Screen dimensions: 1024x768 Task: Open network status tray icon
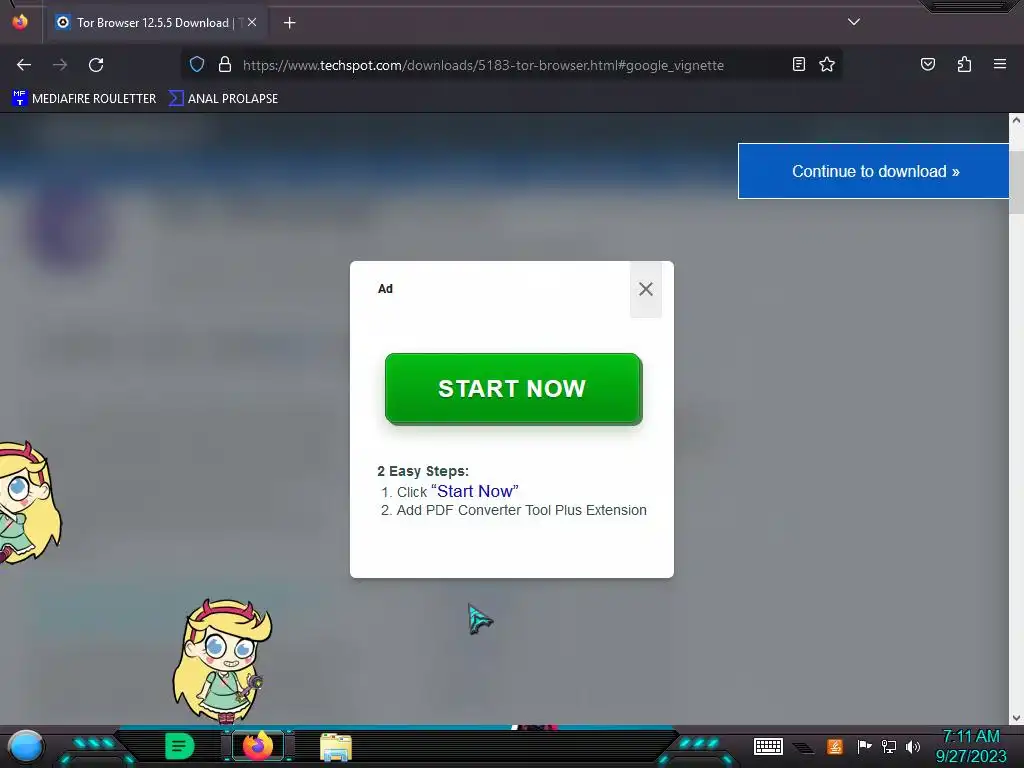pos(888,746)
